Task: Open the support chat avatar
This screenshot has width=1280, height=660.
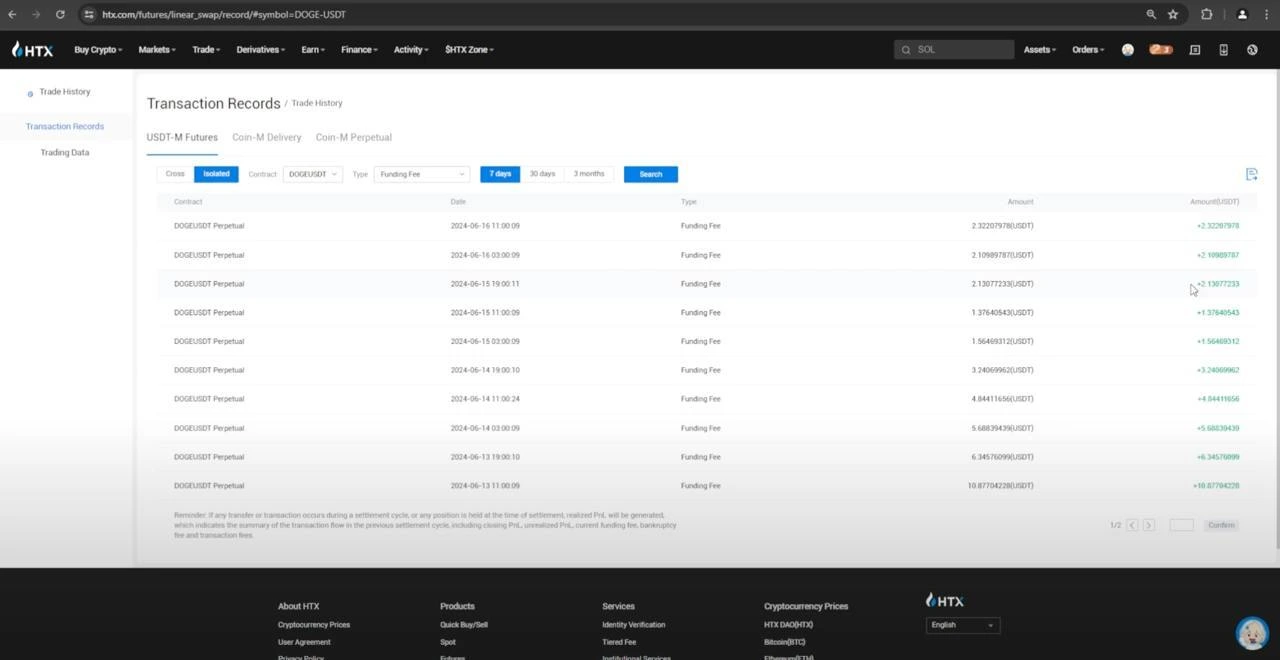Action: (1252, 633)
